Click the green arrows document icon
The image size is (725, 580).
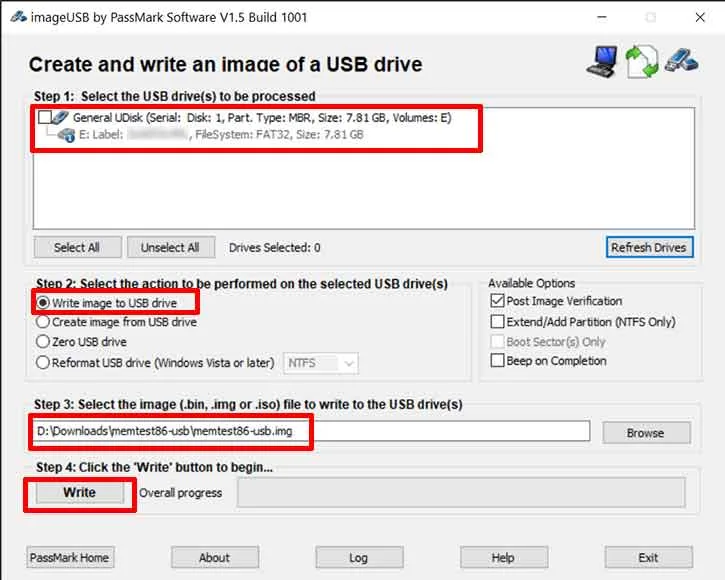(x=642, y=62)
